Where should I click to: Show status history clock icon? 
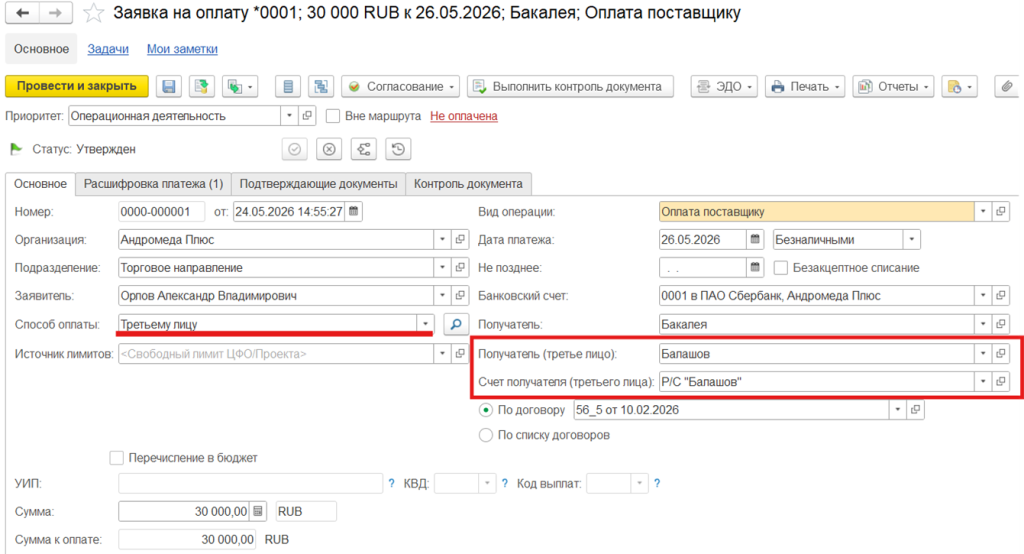[x=398, y=149]
